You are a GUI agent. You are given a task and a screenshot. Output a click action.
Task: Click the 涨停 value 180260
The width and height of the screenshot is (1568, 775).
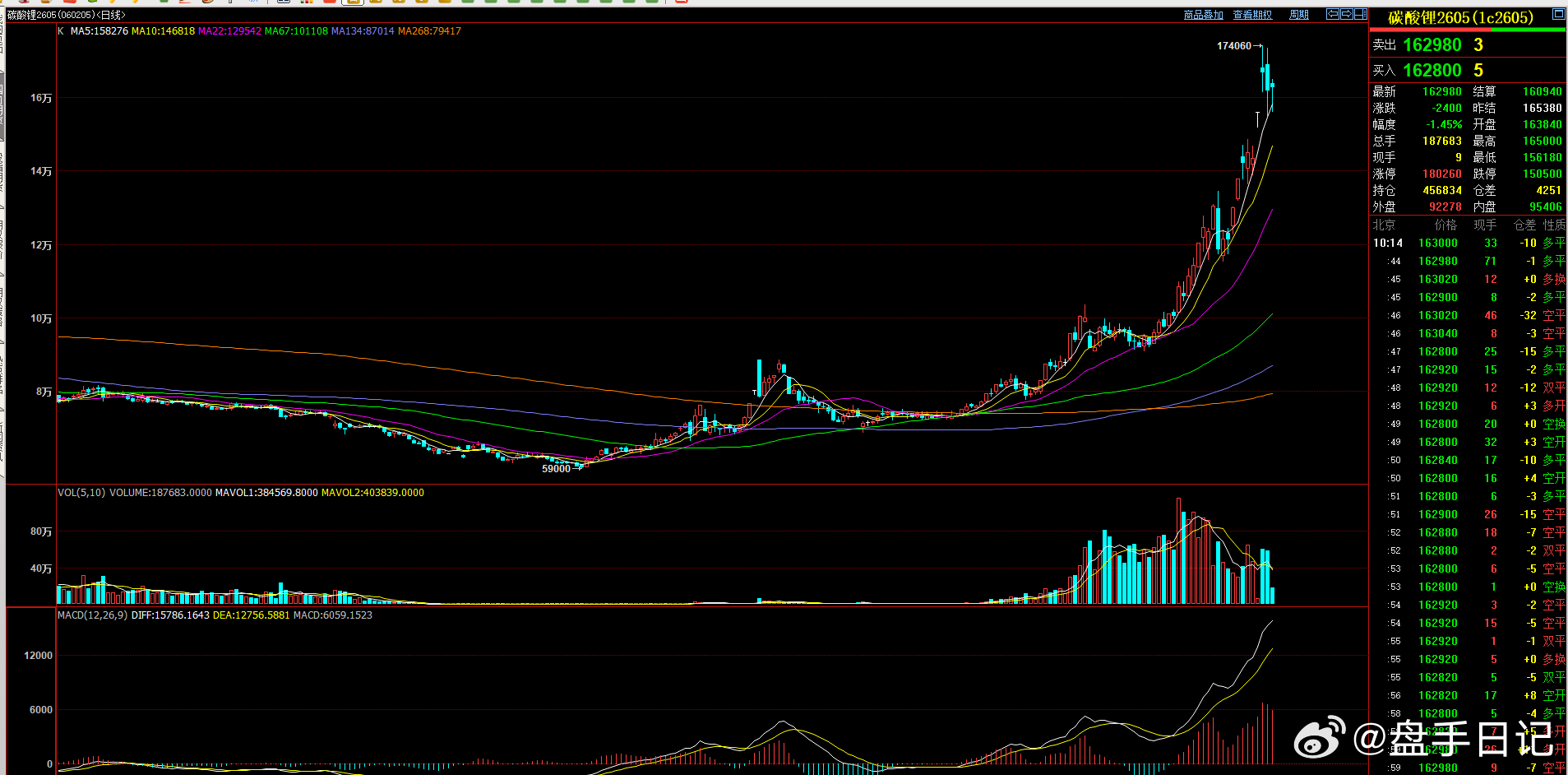point(1442,174)
